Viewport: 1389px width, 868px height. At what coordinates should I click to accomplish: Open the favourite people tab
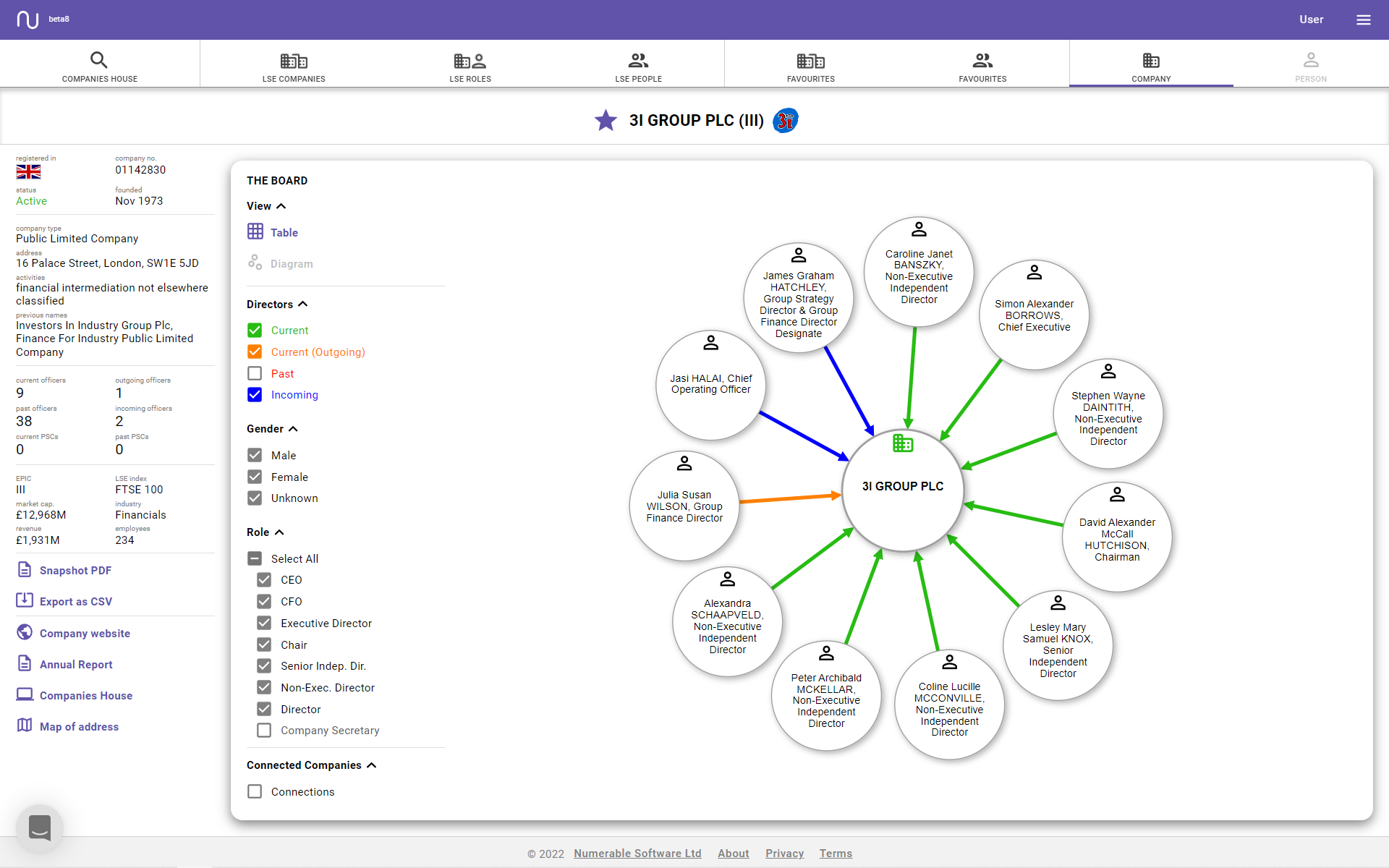(982, 67)
